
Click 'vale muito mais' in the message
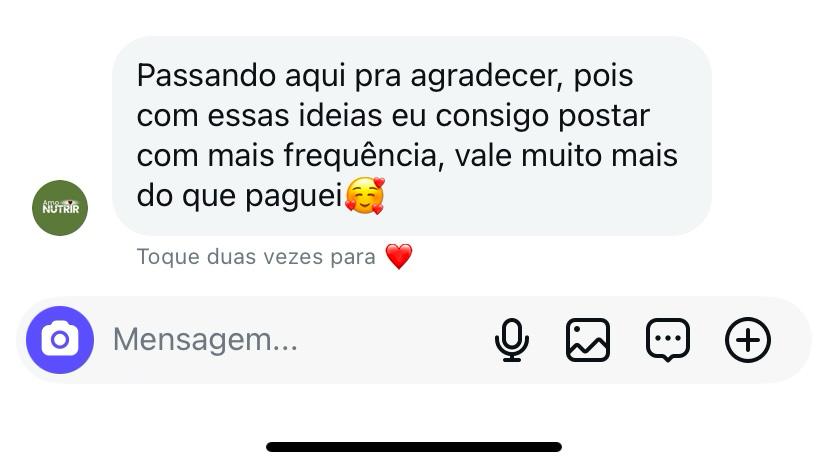566,156
